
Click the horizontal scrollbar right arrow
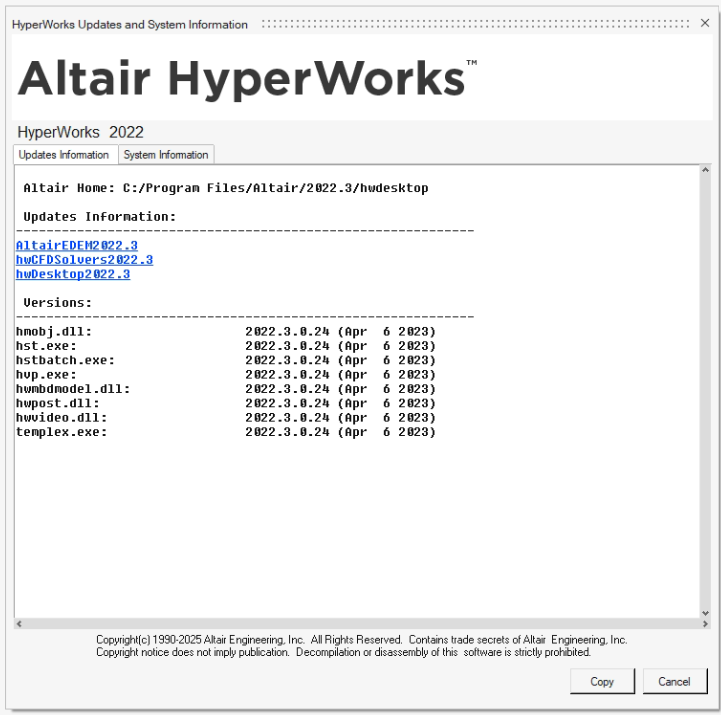pos(705,624)
